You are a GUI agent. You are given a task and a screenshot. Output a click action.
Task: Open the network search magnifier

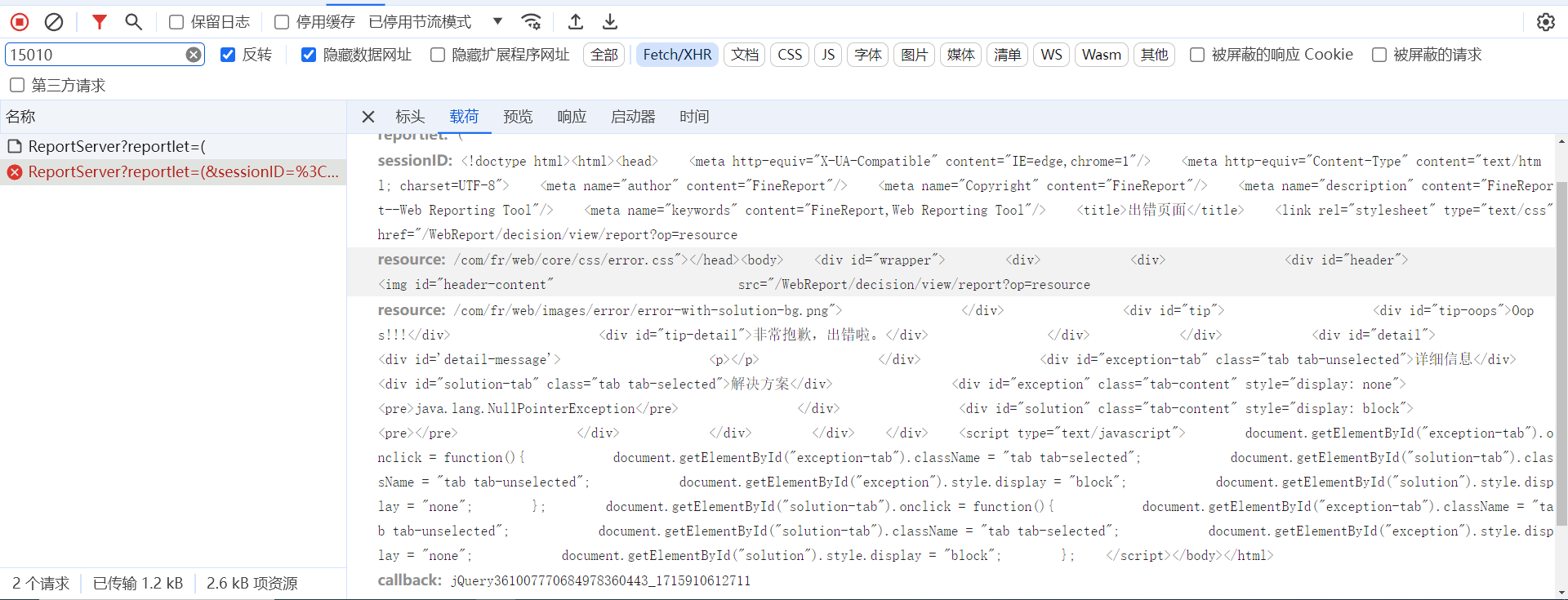point(134,22)
